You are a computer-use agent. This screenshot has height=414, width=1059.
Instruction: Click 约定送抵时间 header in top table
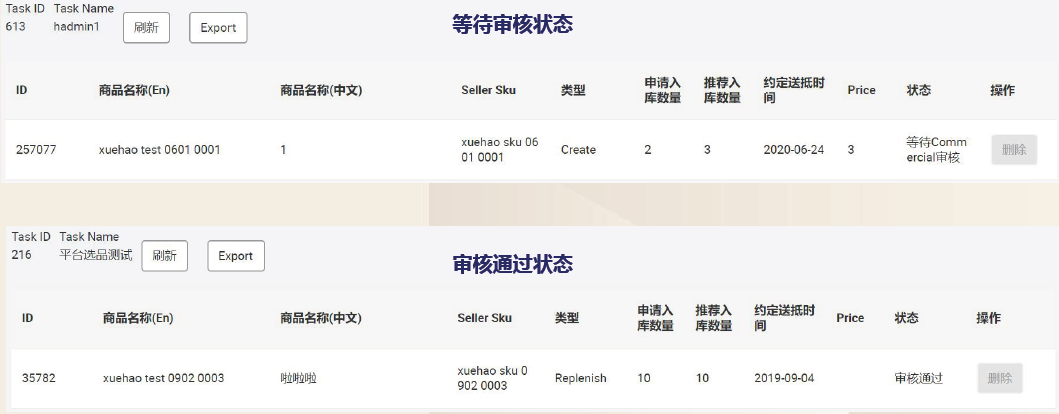pos(794,90)
